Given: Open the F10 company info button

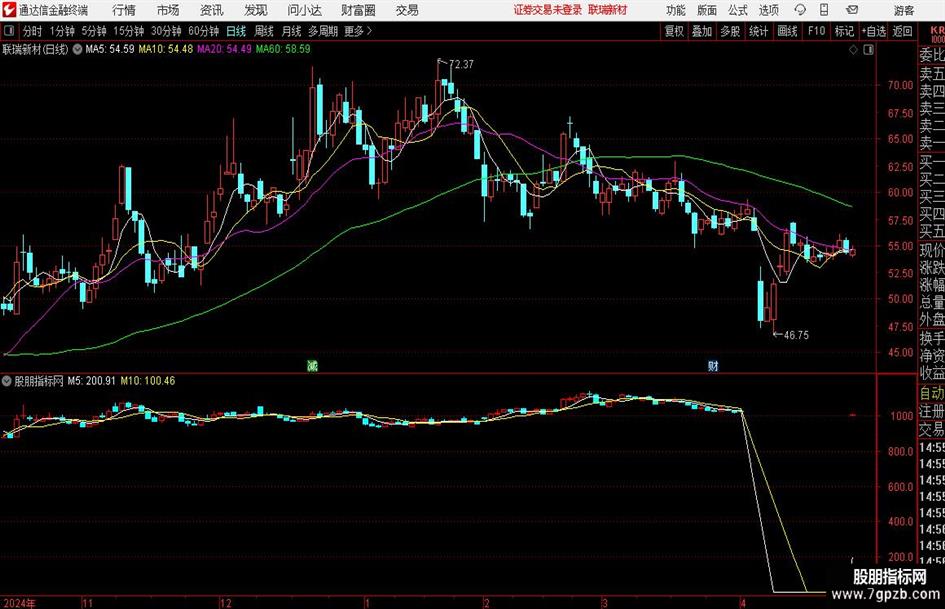Looking at the screenshot, I should pos(816,31).
